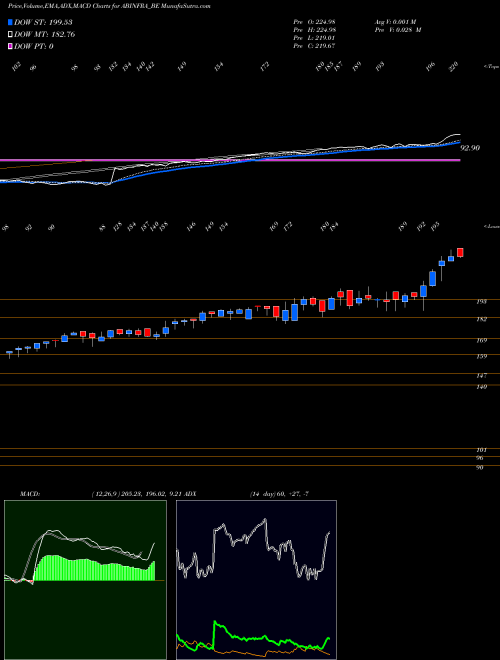Click the 159 price level label

(482, 357)
